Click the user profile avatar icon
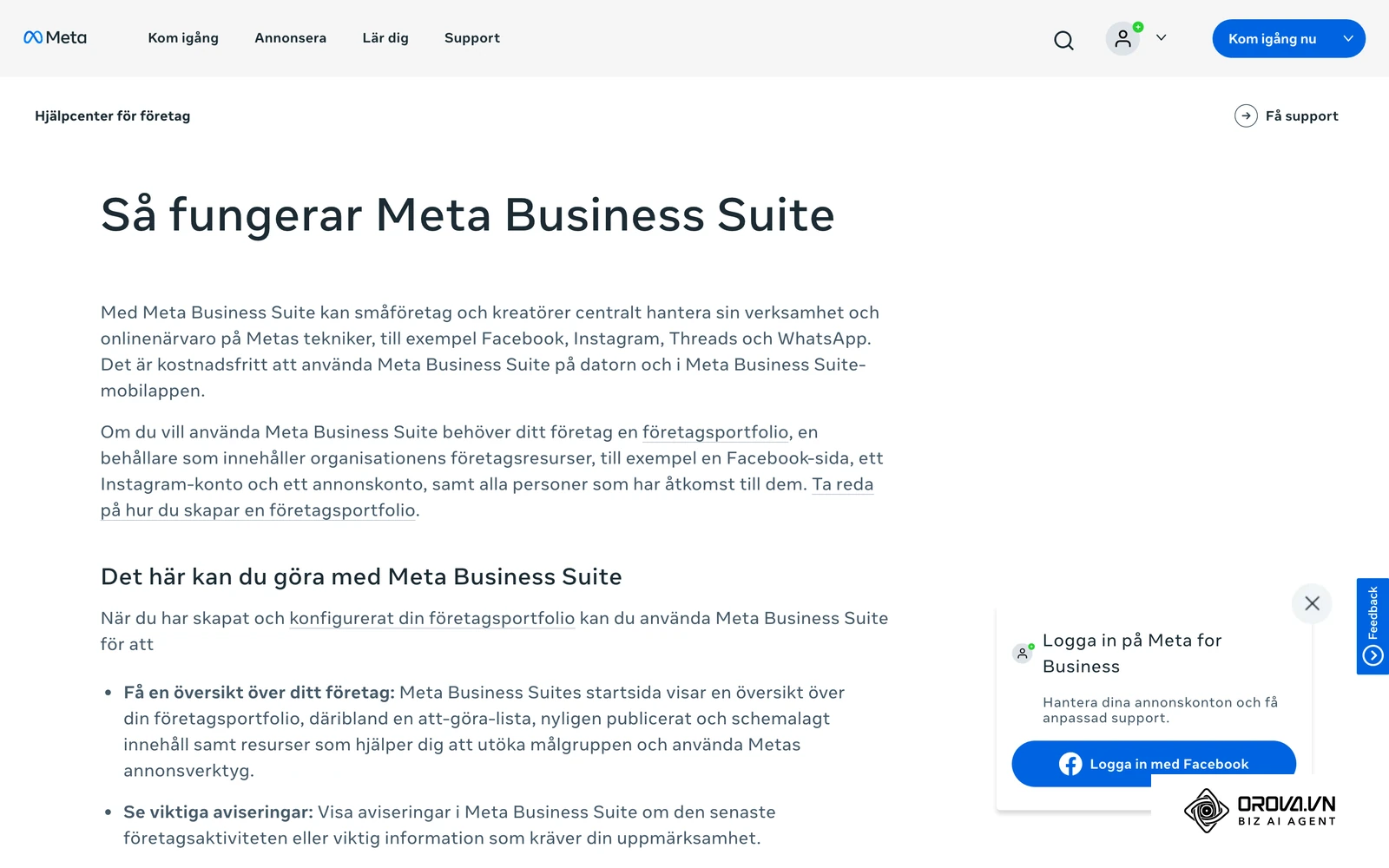Viewport: 1389px width, 868px height. coord(1122,38)
